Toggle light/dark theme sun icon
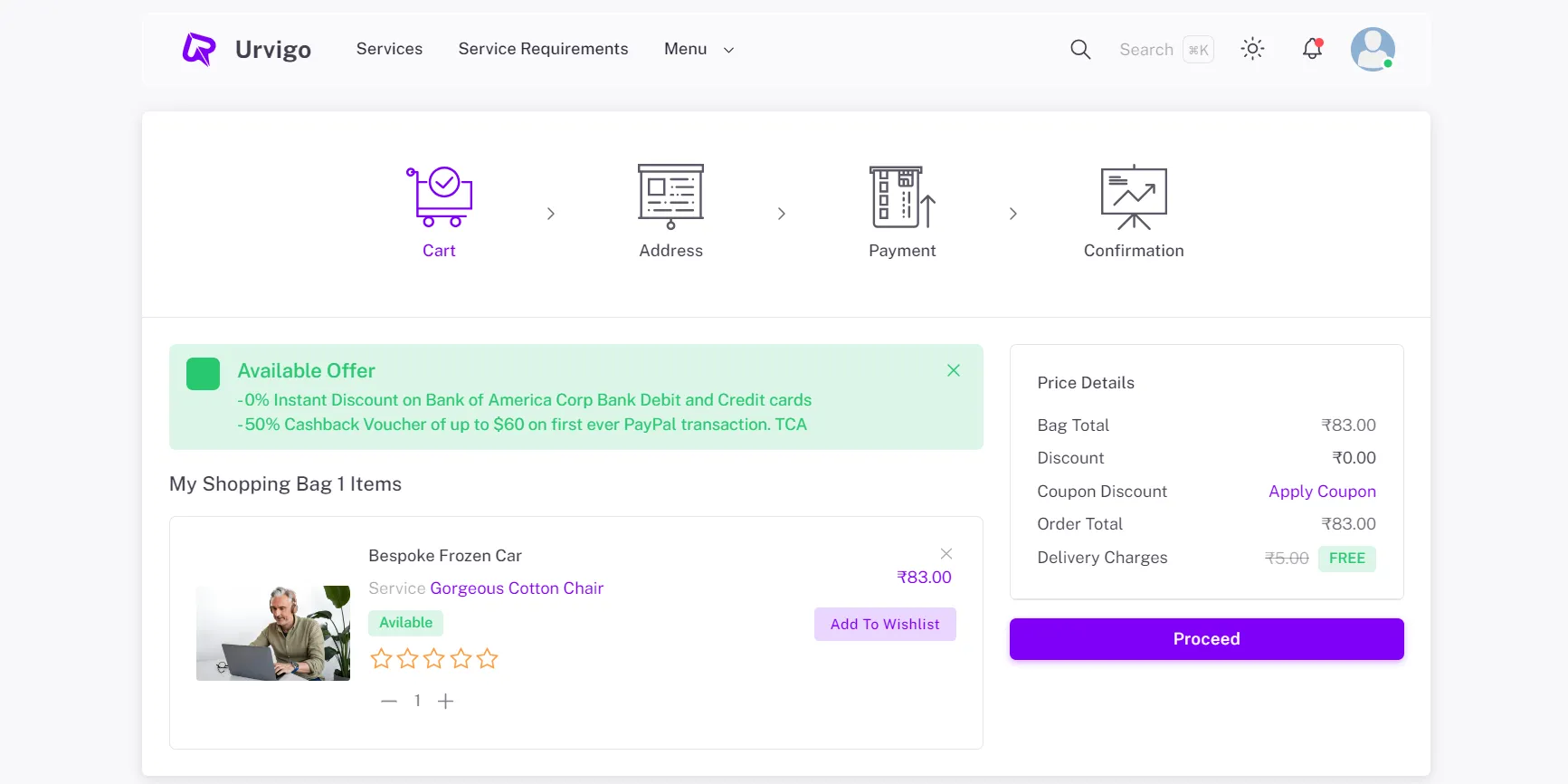 1252,49
